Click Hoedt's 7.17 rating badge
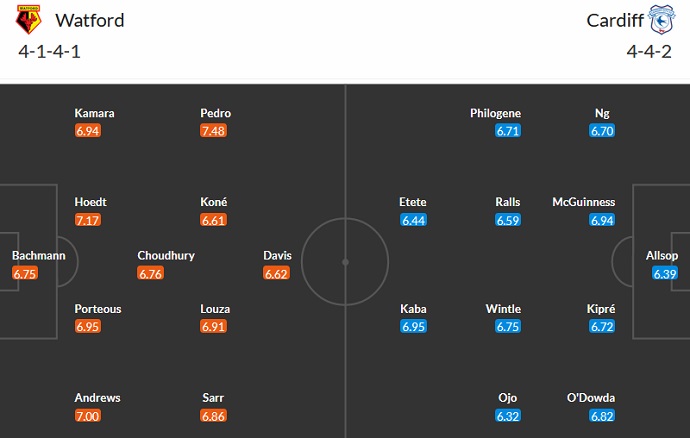Screen dimensions: 690x438 [87, 220]
